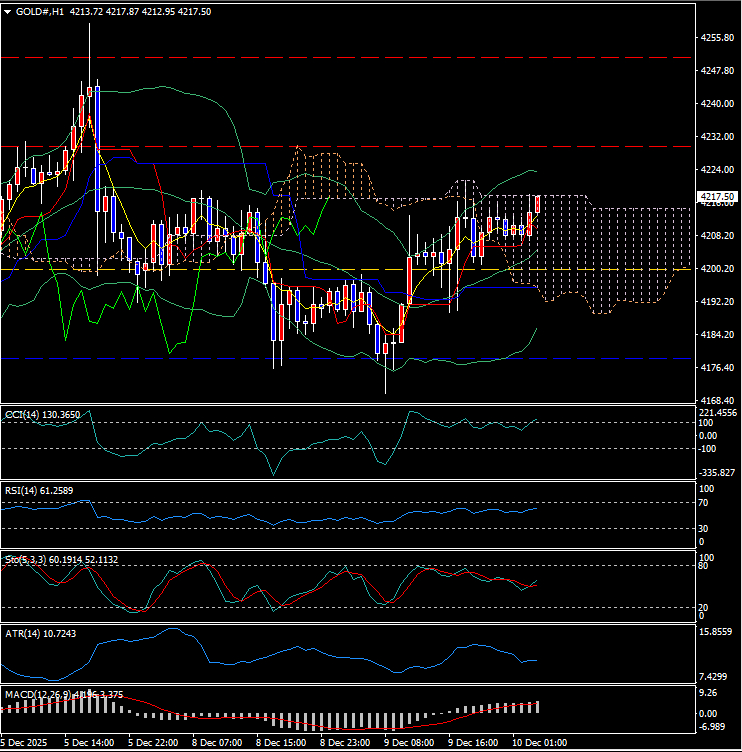Click the last MACD histogram bar
742x752 pixels.
pos(538,706)
